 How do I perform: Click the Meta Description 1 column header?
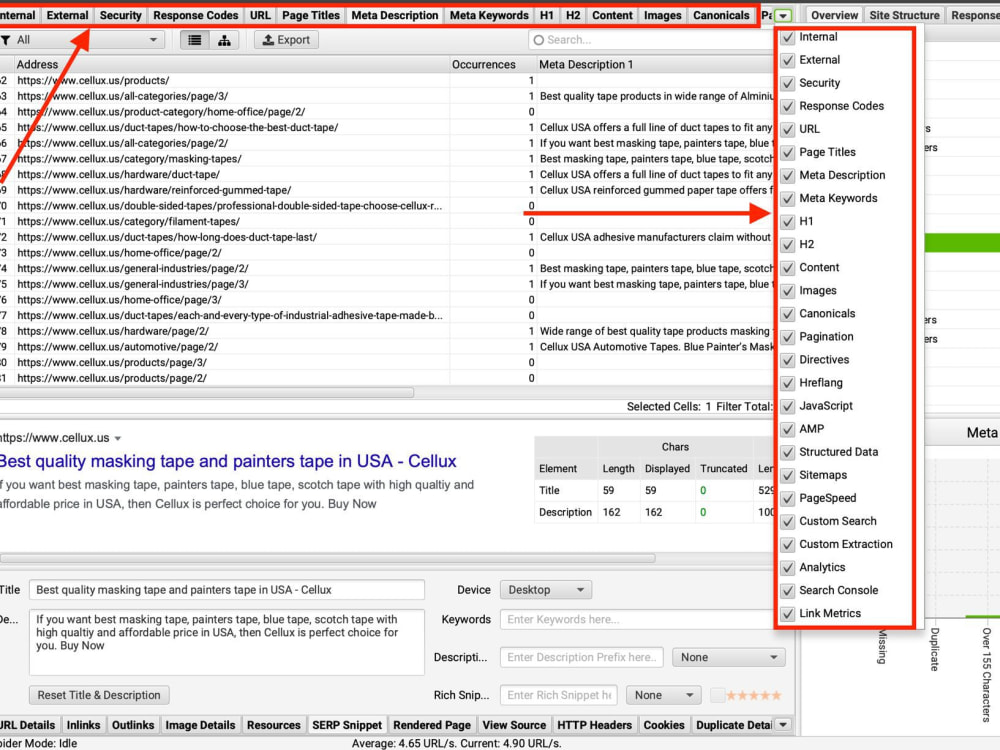click(x=654, y=64)
